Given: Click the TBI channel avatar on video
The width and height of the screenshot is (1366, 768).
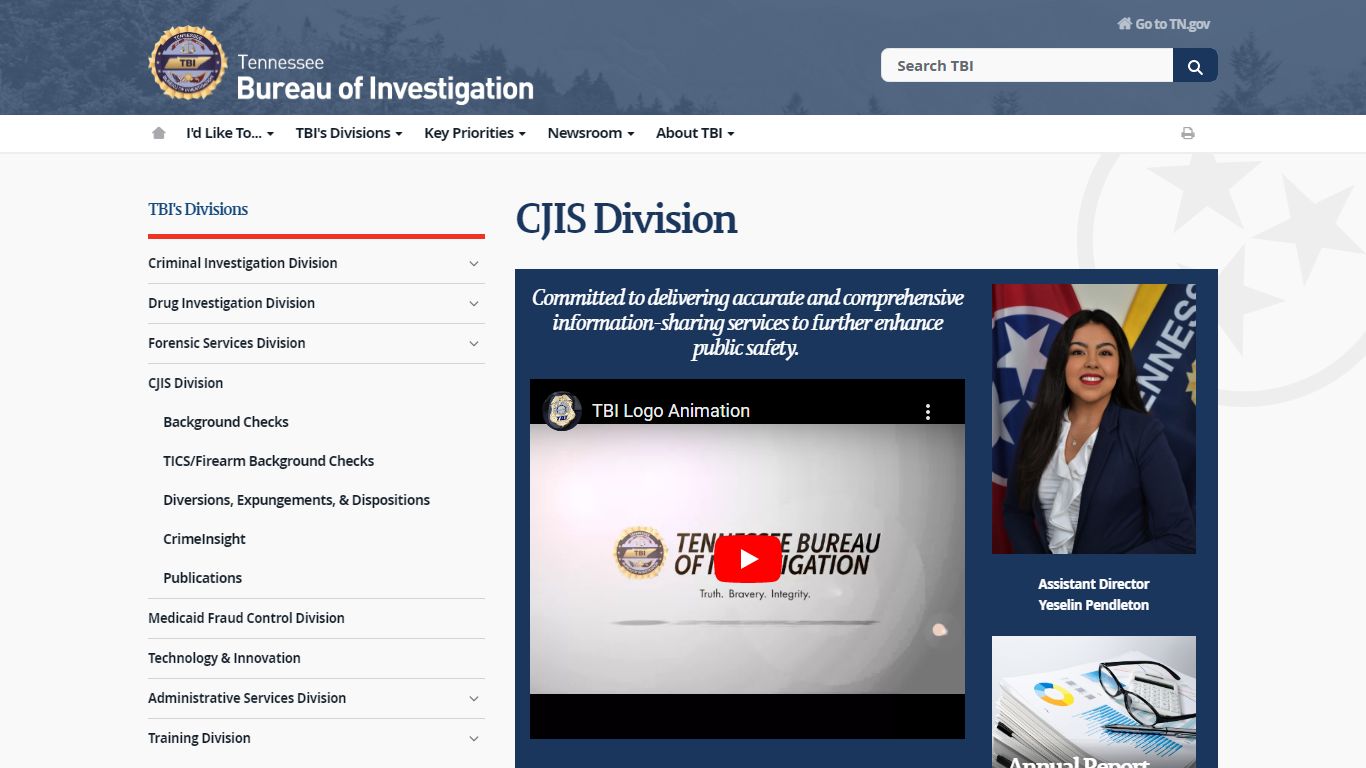Looking at the screenshot, I should coord(562,411).
